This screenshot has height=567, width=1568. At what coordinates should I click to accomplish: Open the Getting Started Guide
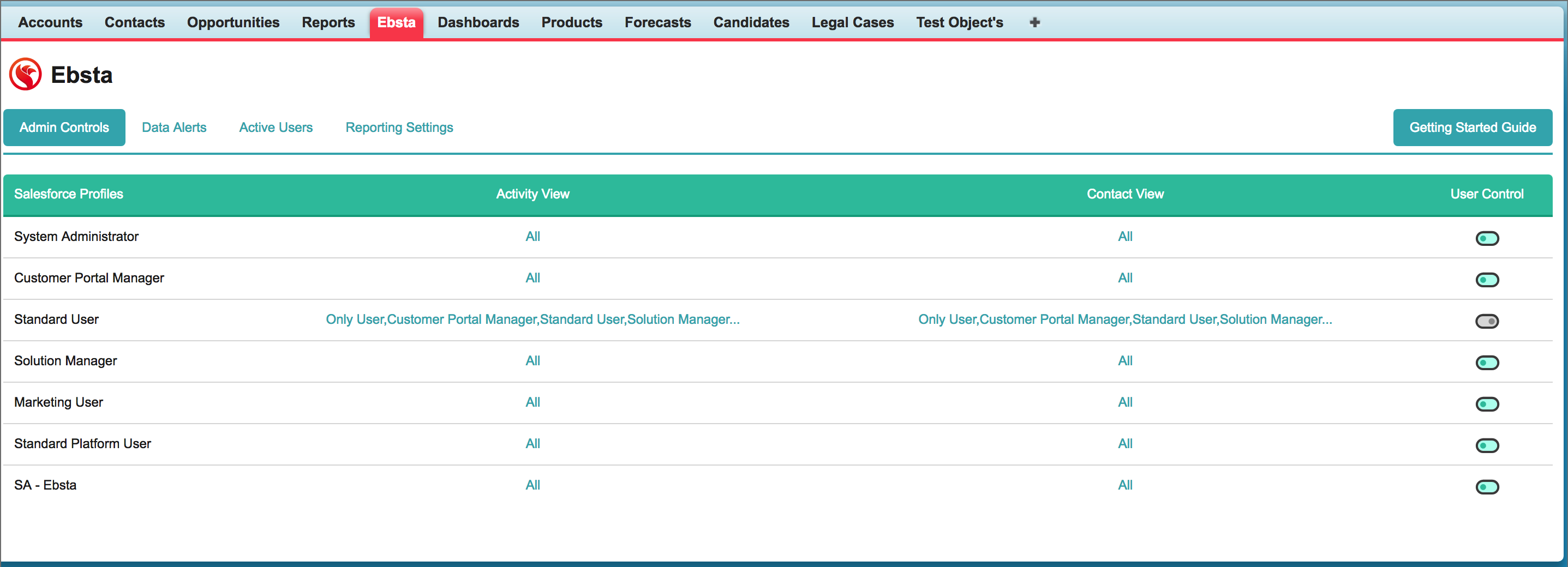[1472, 128]
